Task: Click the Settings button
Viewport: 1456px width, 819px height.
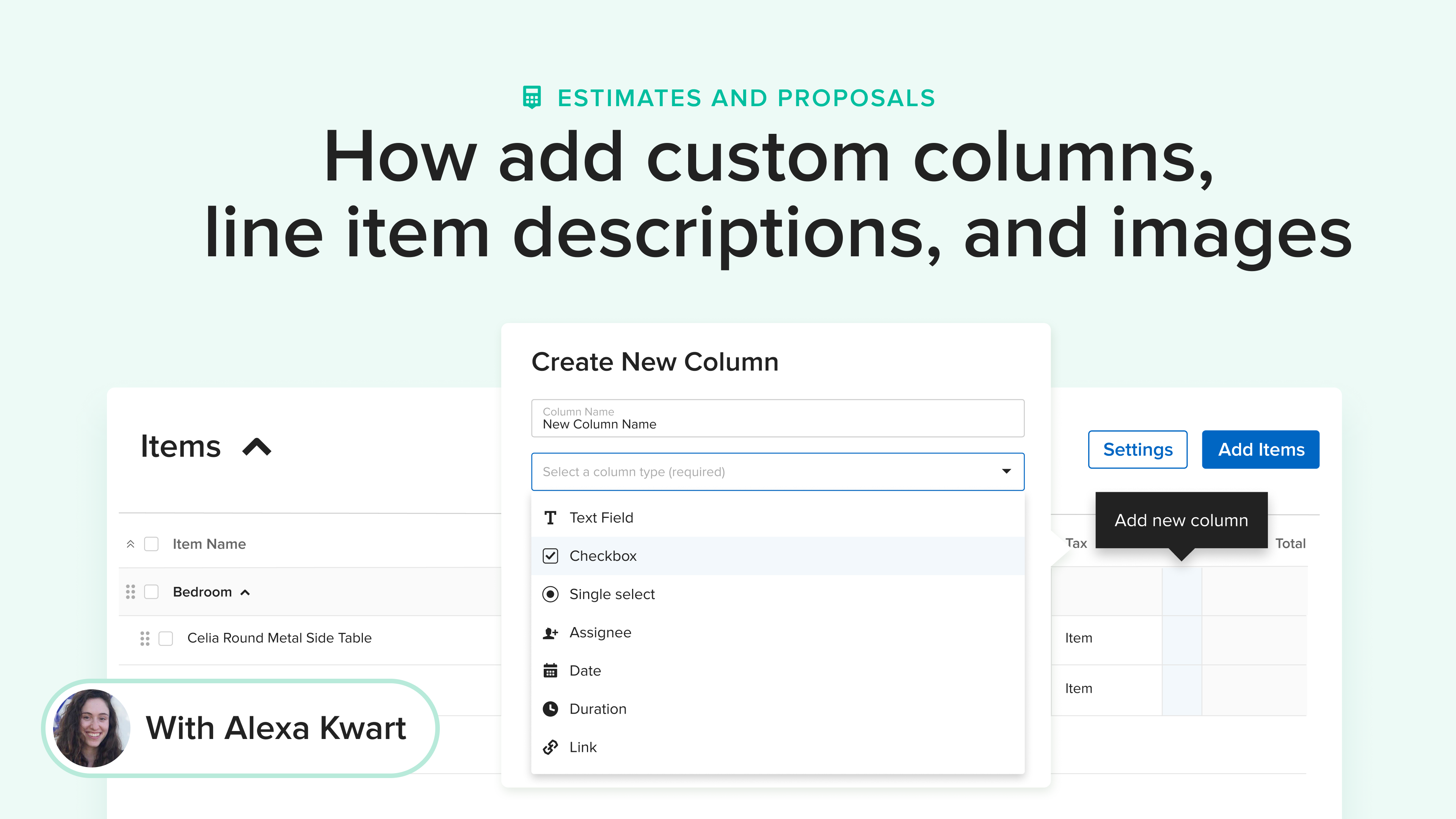Action: pos(1137,449)
